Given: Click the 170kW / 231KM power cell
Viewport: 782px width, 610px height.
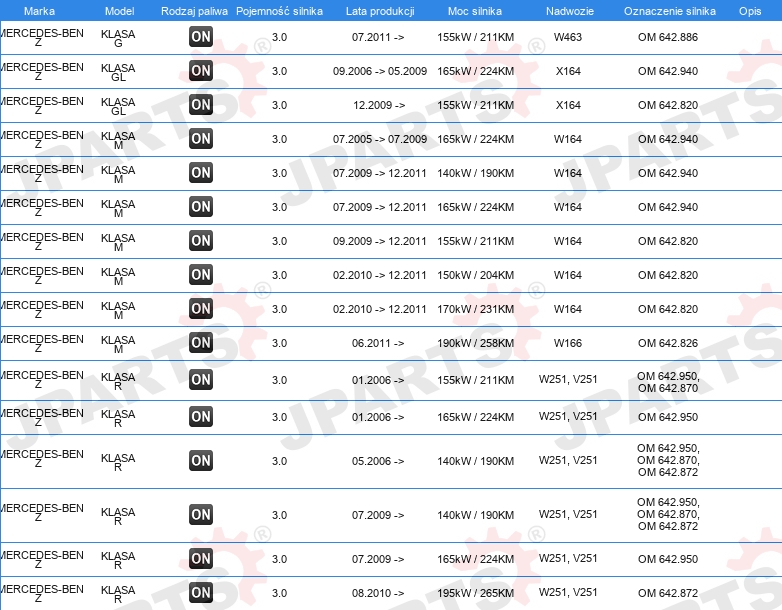Looking at the screenshot, I should 475,308.
